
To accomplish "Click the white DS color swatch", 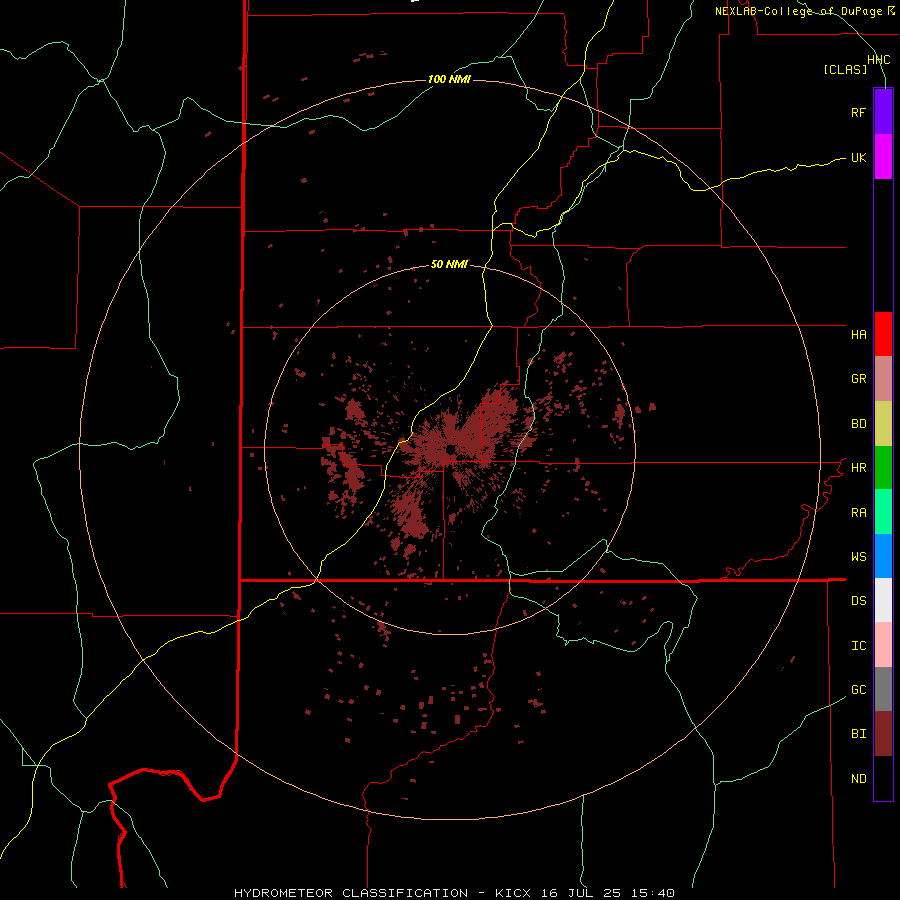I will point(883,600).
